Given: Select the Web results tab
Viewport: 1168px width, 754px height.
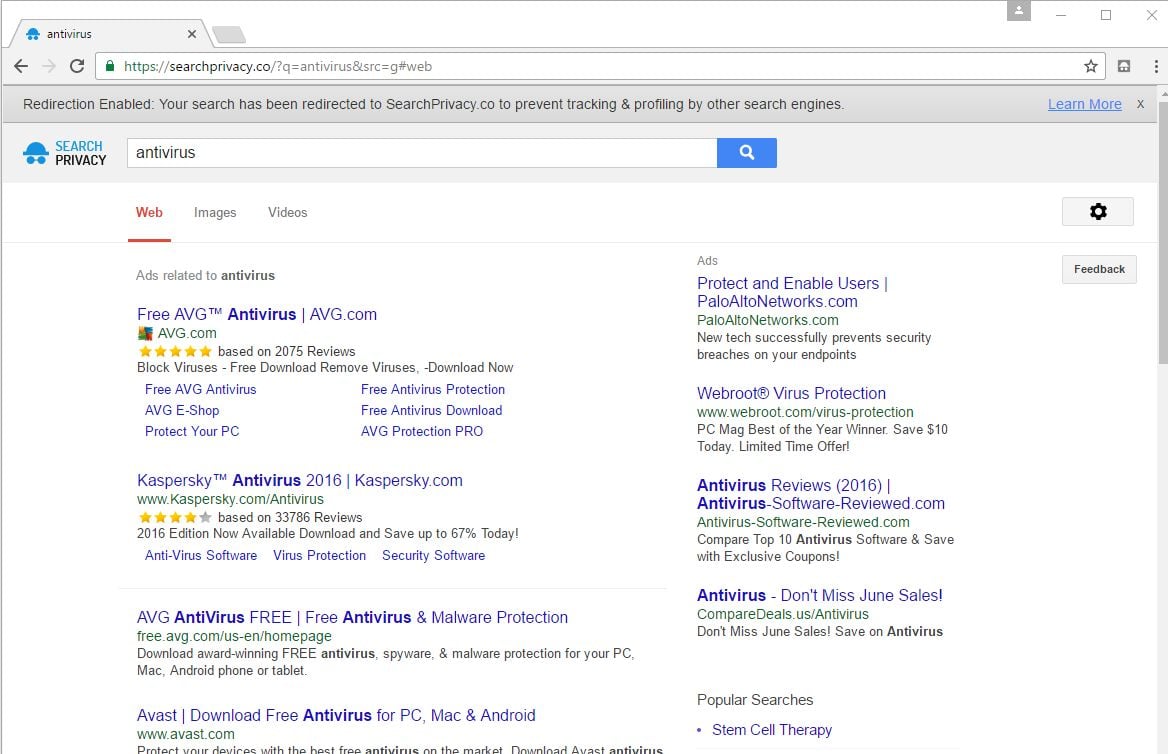Looking at the screenshot, I should 149,212.
